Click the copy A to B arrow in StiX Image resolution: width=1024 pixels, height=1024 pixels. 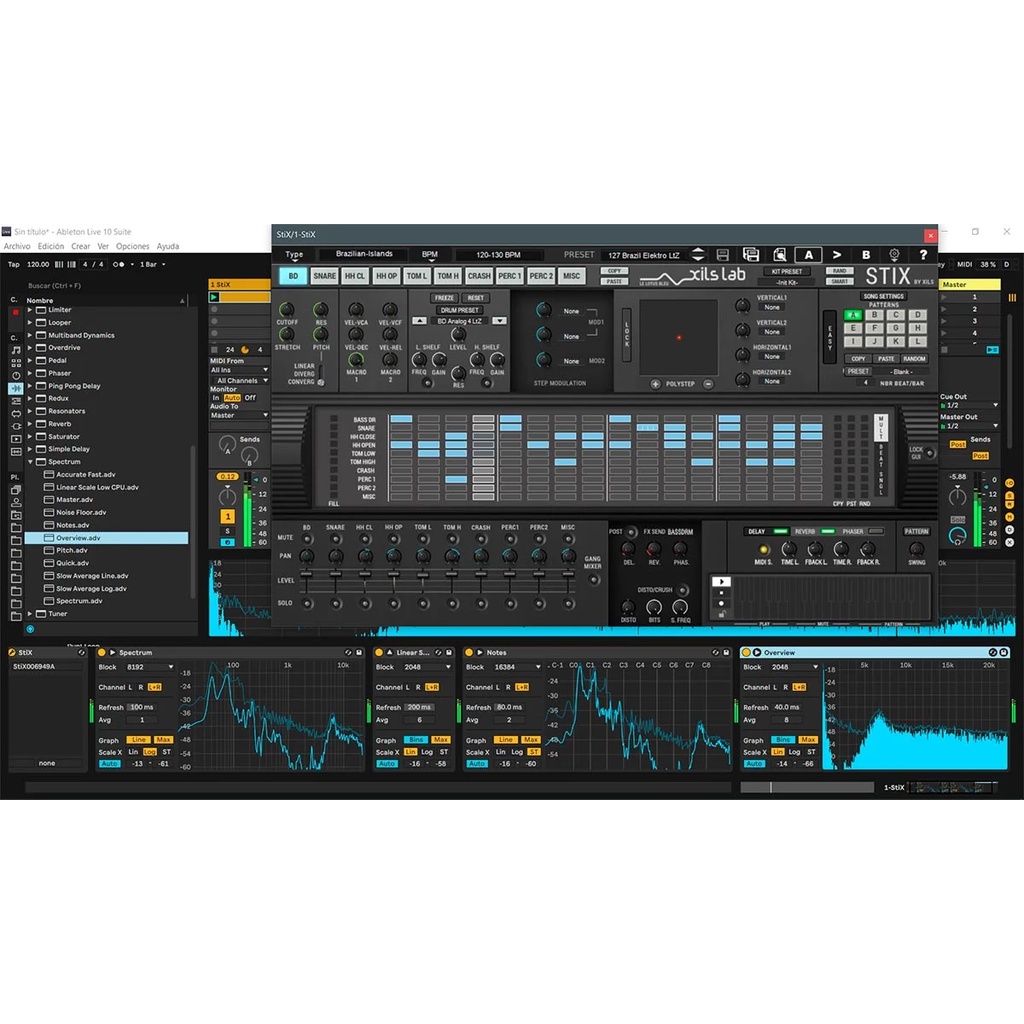click(x=837, y=255)
